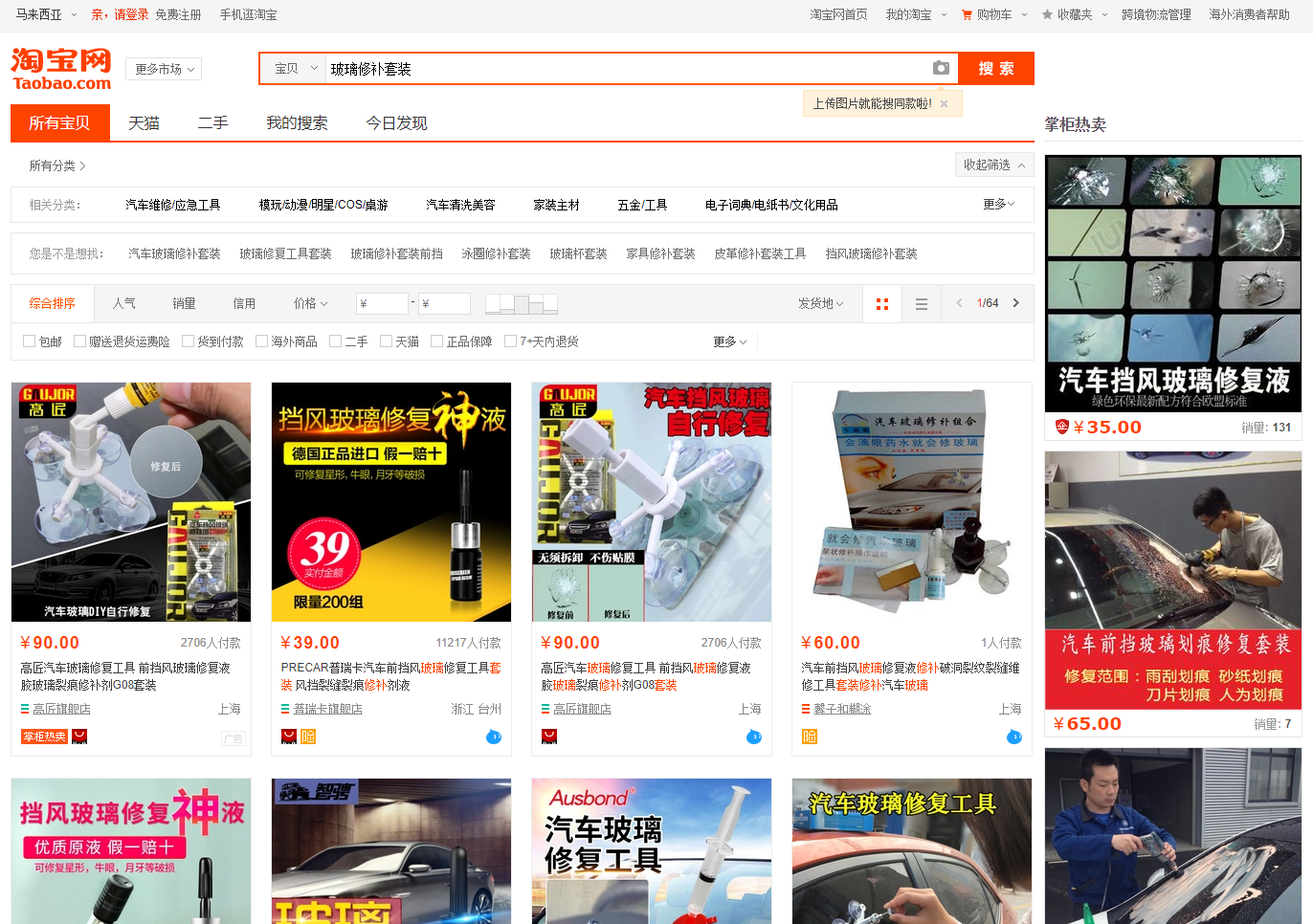1313x924 pixels.
Task: Close the upload image tooltip
Action: point(945,104)
